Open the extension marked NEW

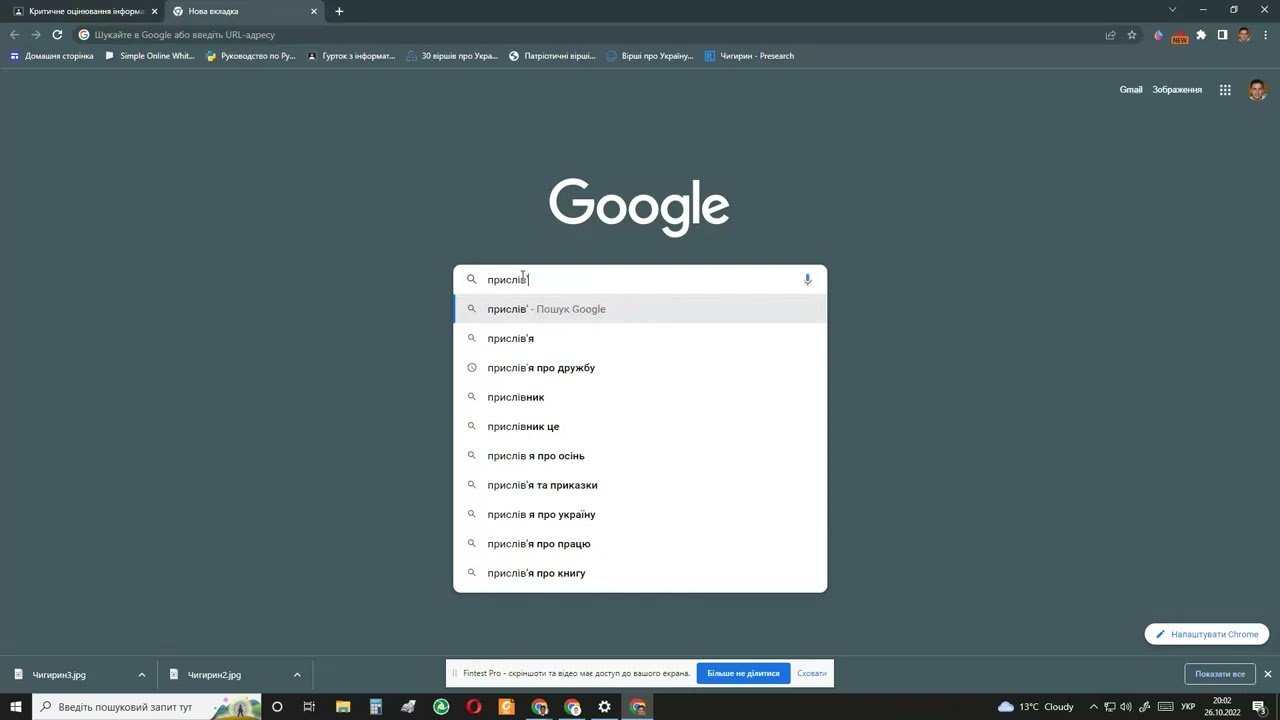point(1179,36)
